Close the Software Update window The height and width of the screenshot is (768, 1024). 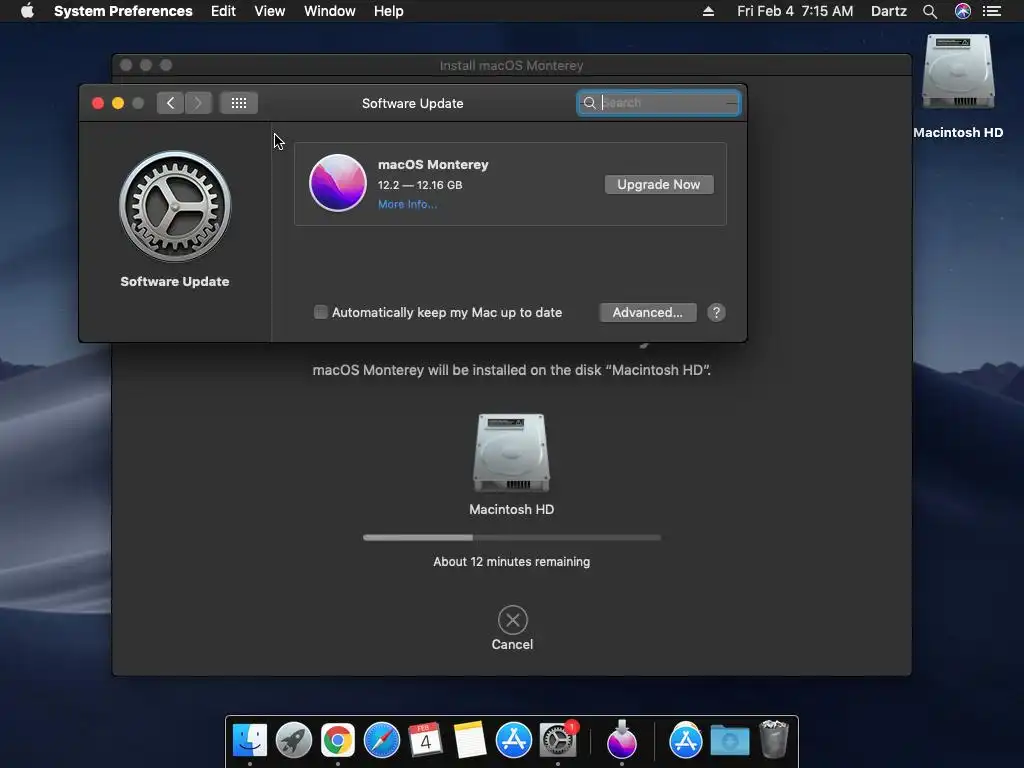(98, 103)
